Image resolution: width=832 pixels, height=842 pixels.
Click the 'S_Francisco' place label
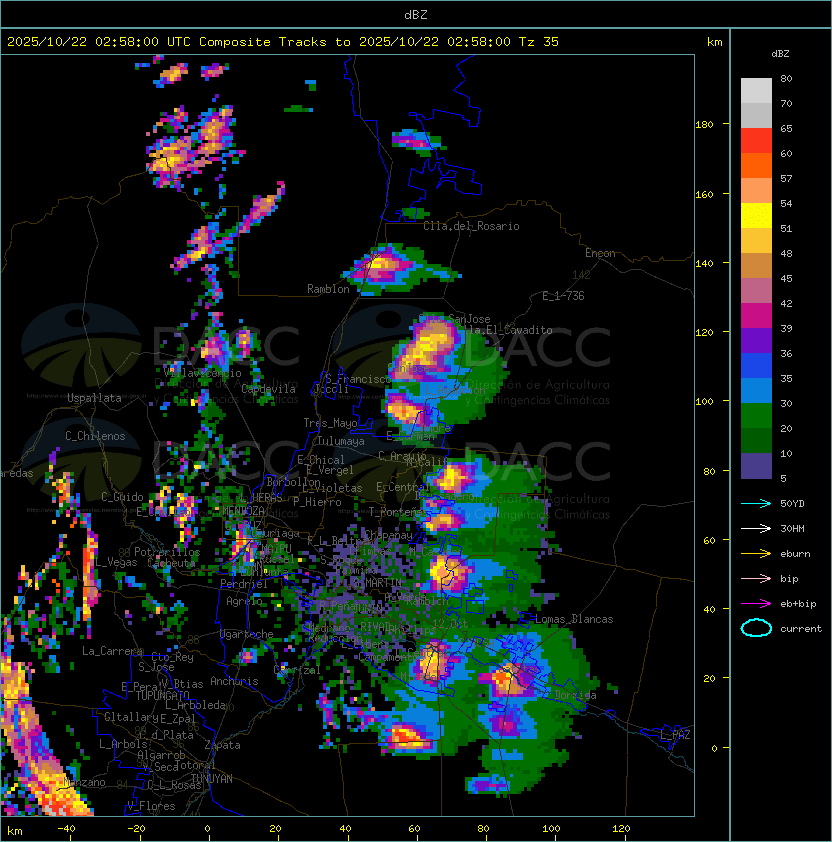[x=358, y=379]
